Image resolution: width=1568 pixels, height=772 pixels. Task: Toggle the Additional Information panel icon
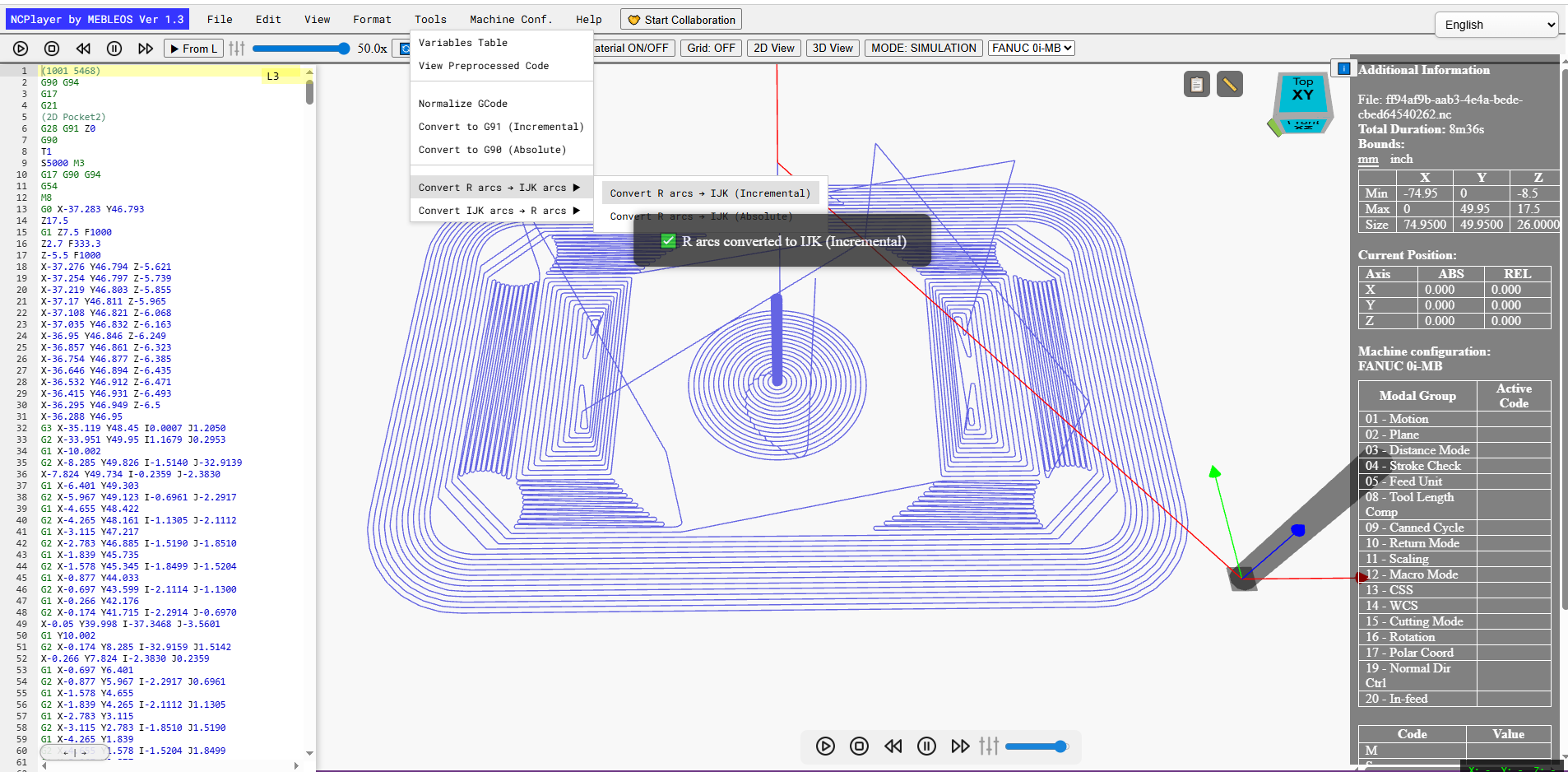(1343, 68)
